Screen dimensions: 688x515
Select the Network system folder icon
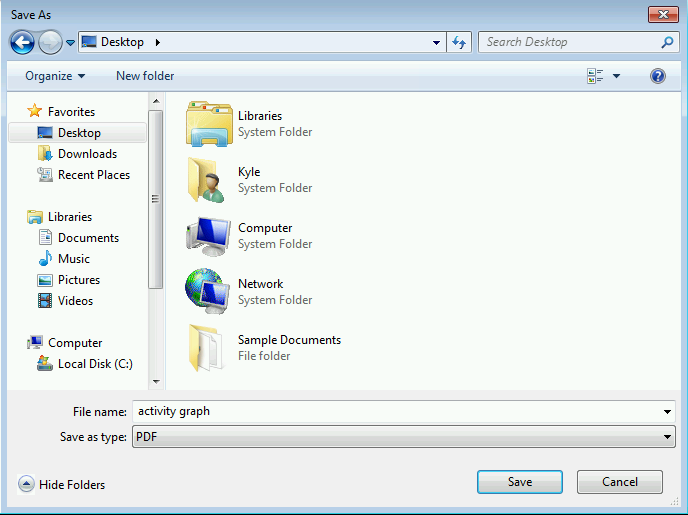click(208, 291)
